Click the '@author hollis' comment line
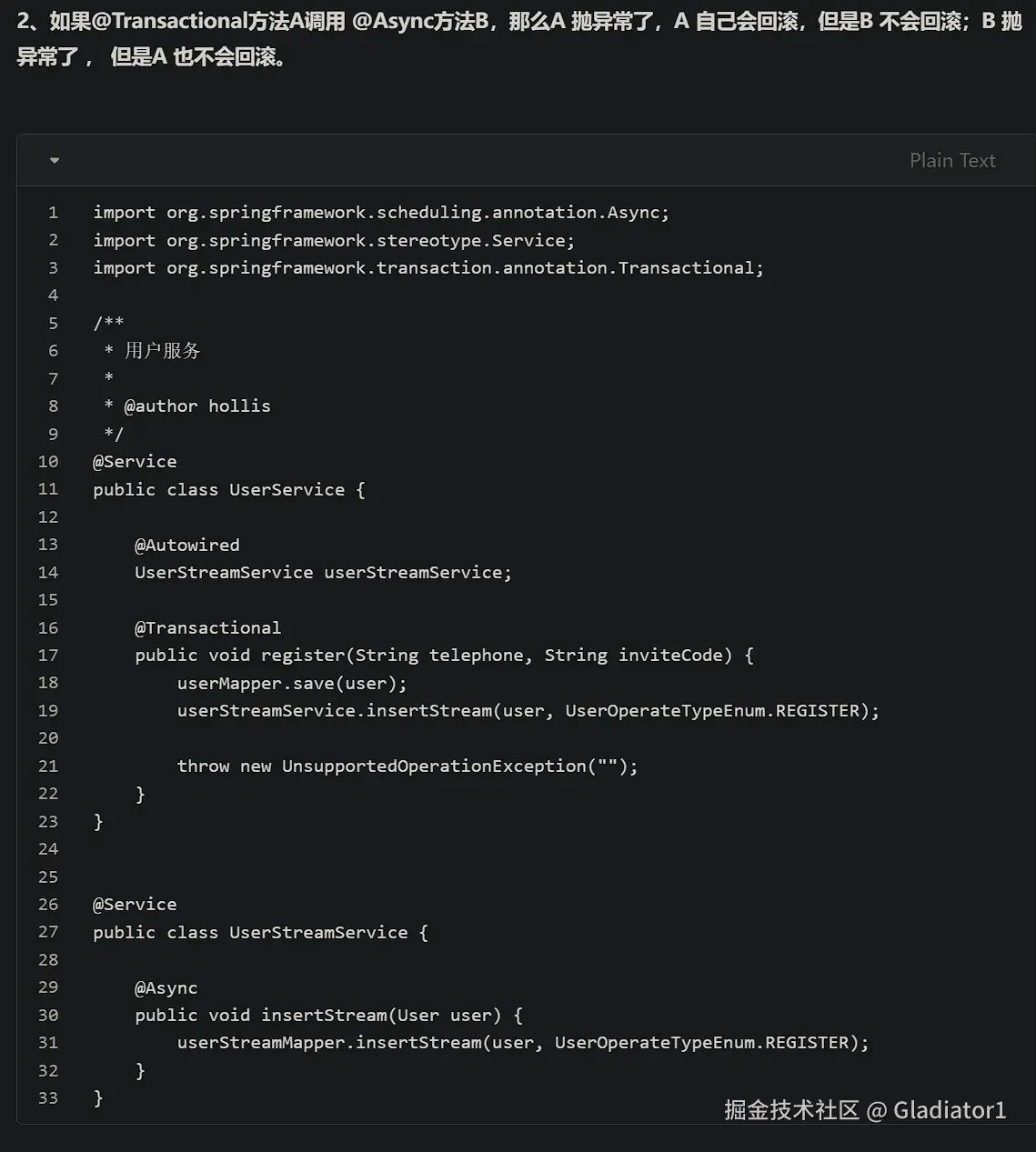The height and width of the screenshot is (1152, 1036). pyautogui.click(x=196, y=406)
